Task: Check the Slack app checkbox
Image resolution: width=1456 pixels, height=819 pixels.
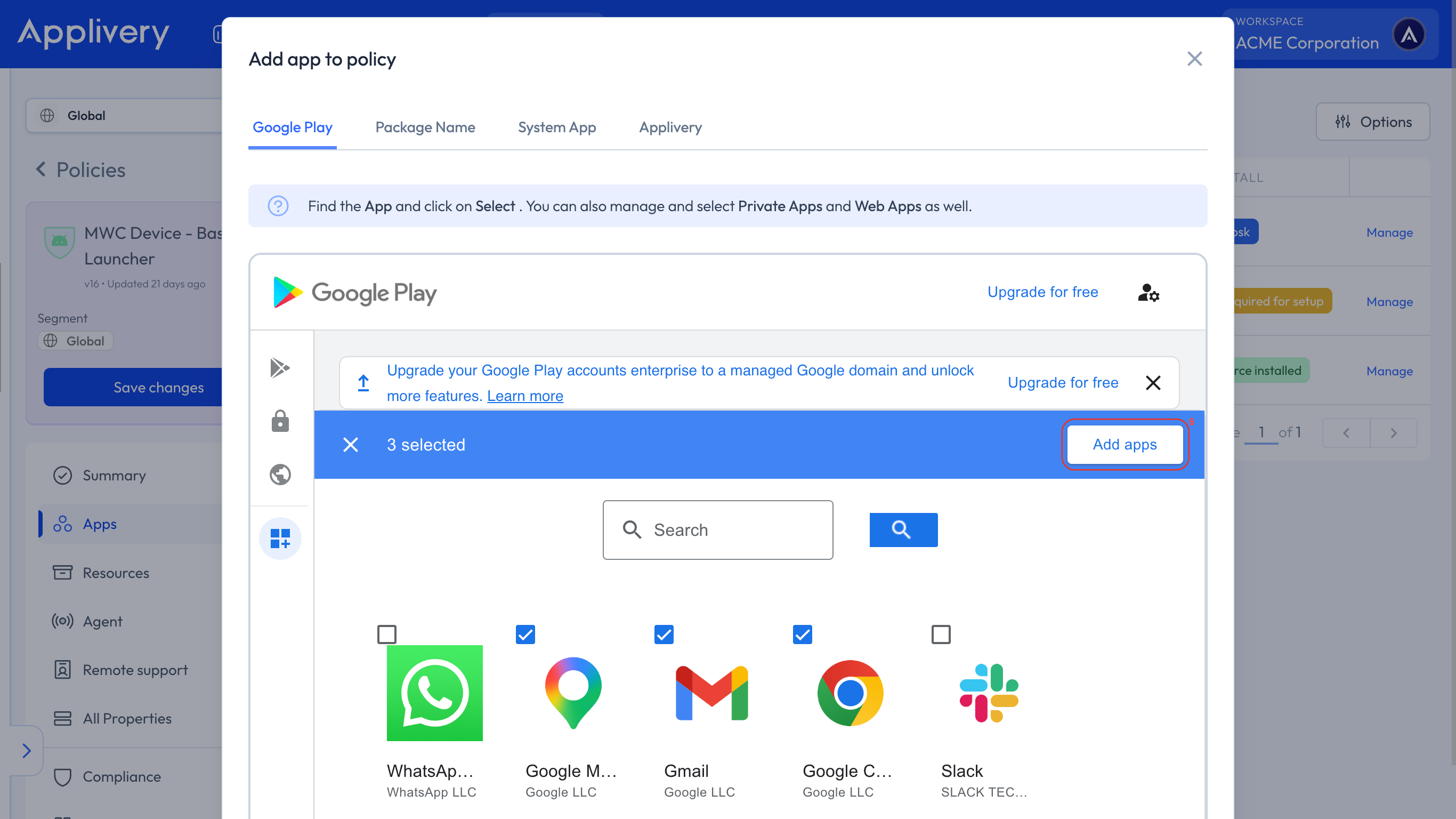Action: click(941, 634)
